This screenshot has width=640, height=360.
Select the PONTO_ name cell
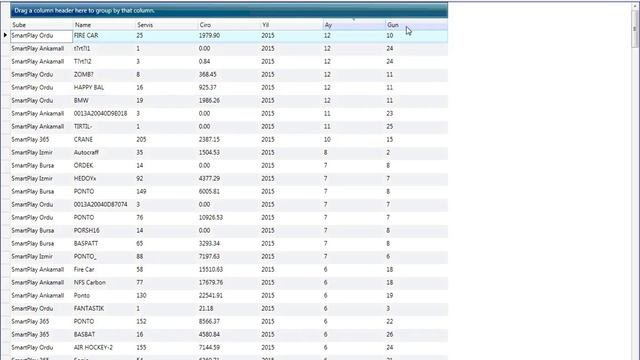(x=104, y=257)
